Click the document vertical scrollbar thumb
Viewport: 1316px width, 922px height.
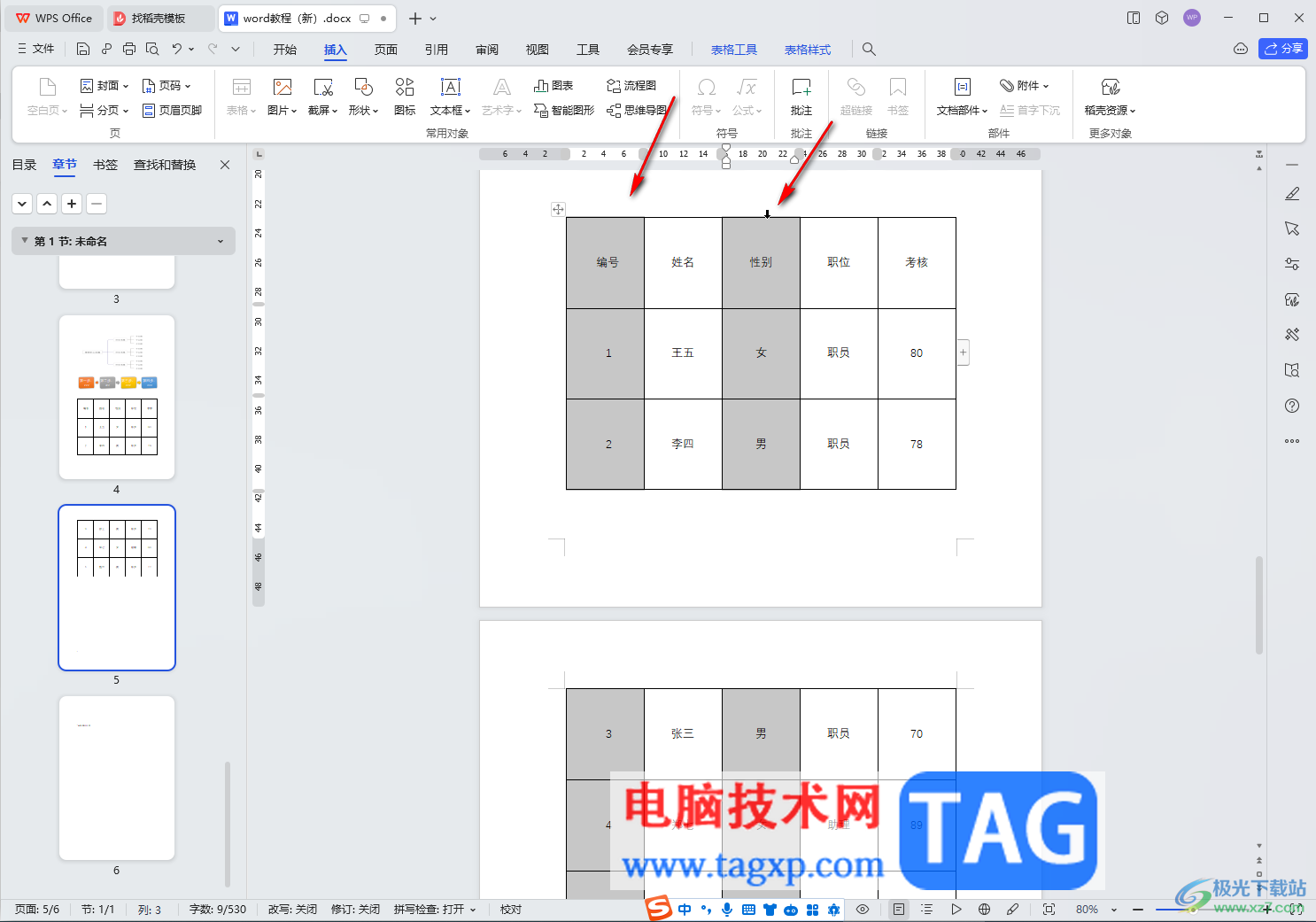[x=1258, y=604]
